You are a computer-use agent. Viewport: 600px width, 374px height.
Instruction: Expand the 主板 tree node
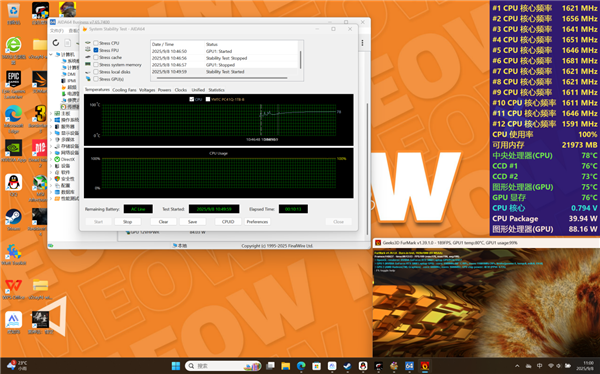pyautogui.click(x=51, y=113)
